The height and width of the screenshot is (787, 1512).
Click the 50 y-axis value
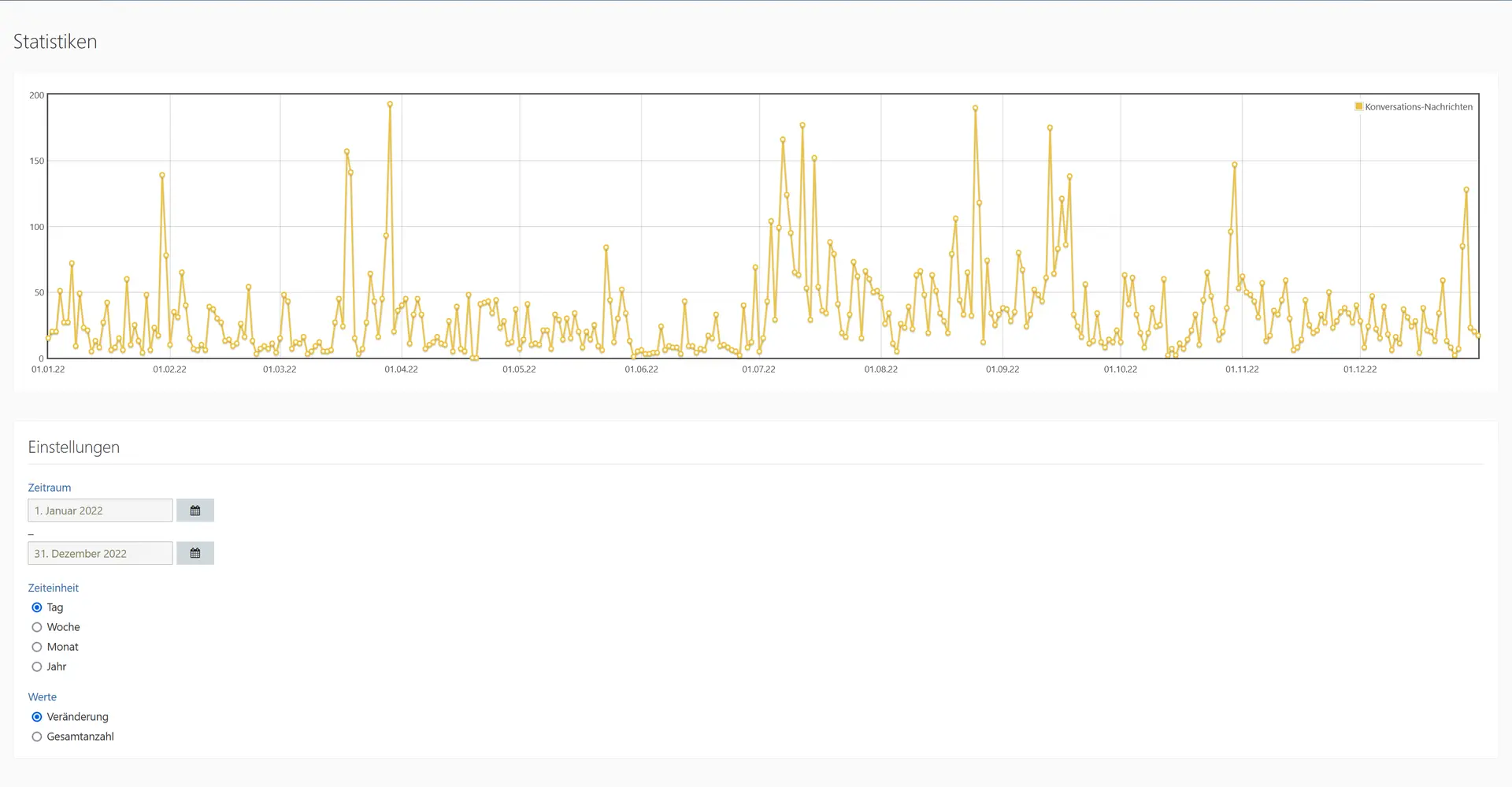(39, 292)
